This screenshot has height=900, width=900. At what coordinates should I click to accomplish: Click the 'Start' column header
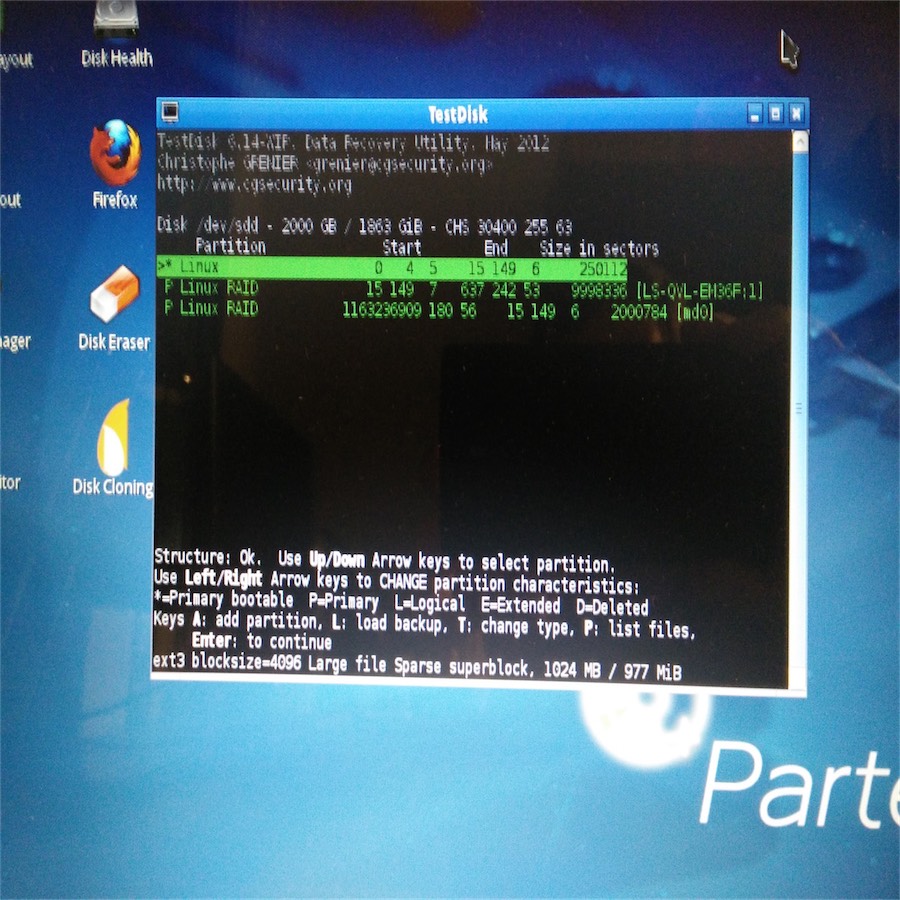tap(402, 247)
